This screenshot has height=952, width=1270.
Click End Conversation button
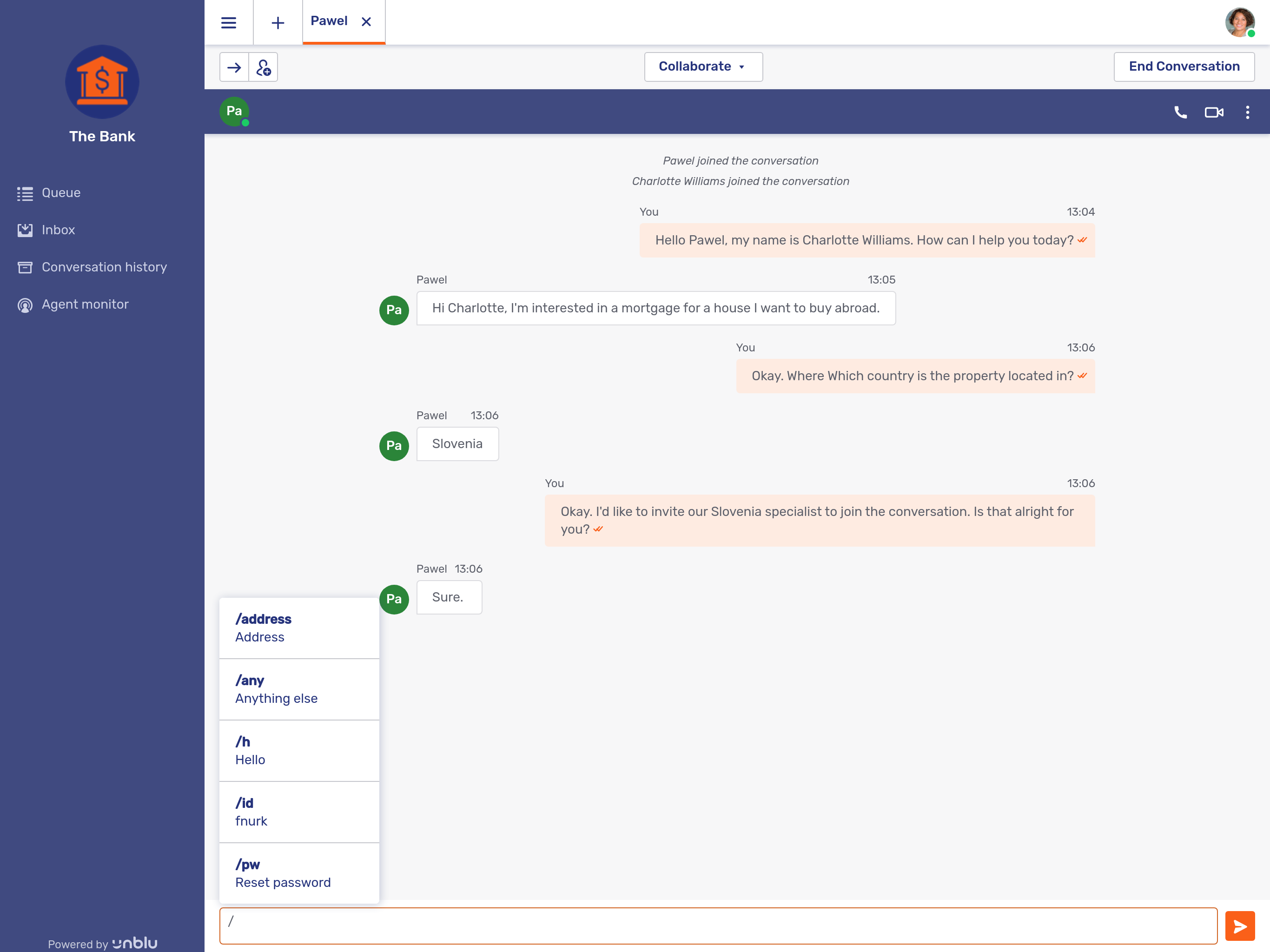[x=1184, y=66]
